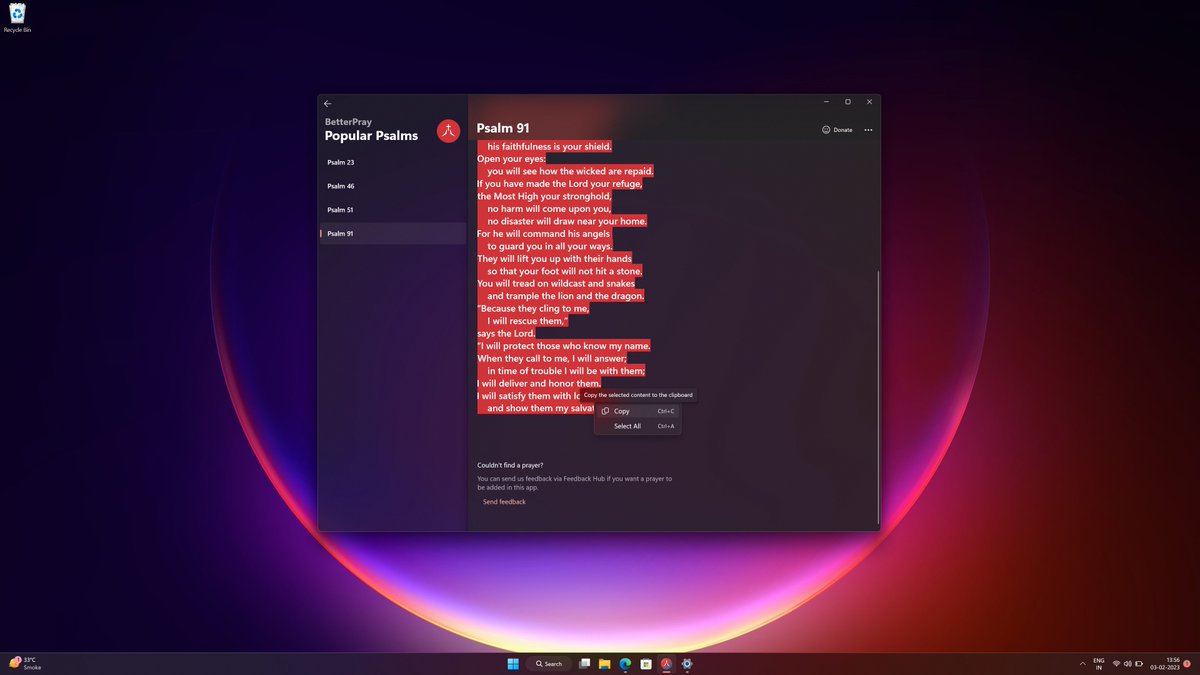Image resolution: width=1200 pixels, height=675 pixels.
Task: Choose Select All from the context menu
Action: click(x=637, y=426)
